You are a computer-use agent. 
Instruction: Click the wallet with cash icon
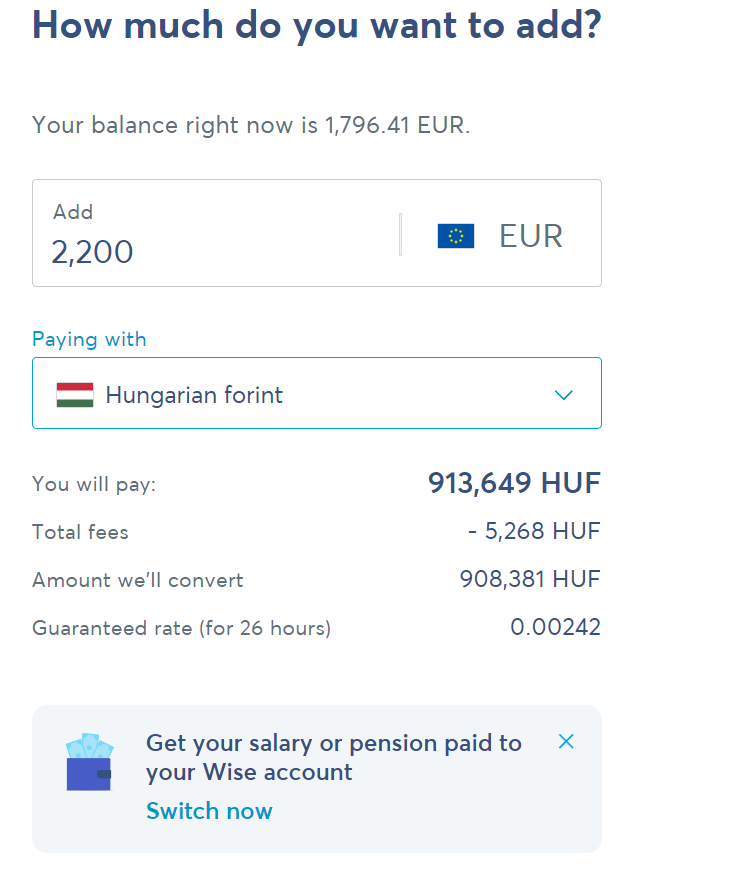[x=89, y=762]
